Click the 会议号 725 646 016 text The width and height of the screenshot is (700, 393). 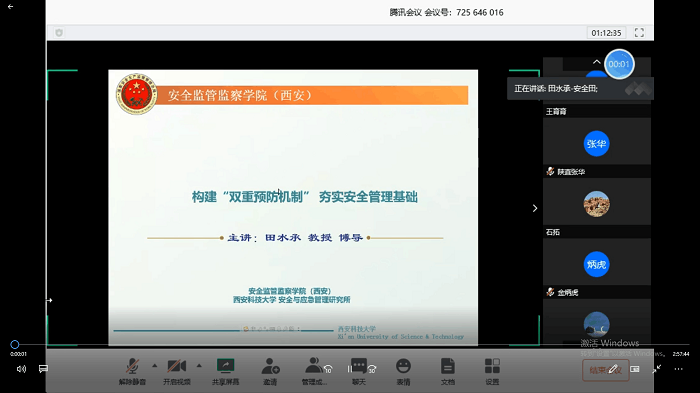tap(464, 13)
